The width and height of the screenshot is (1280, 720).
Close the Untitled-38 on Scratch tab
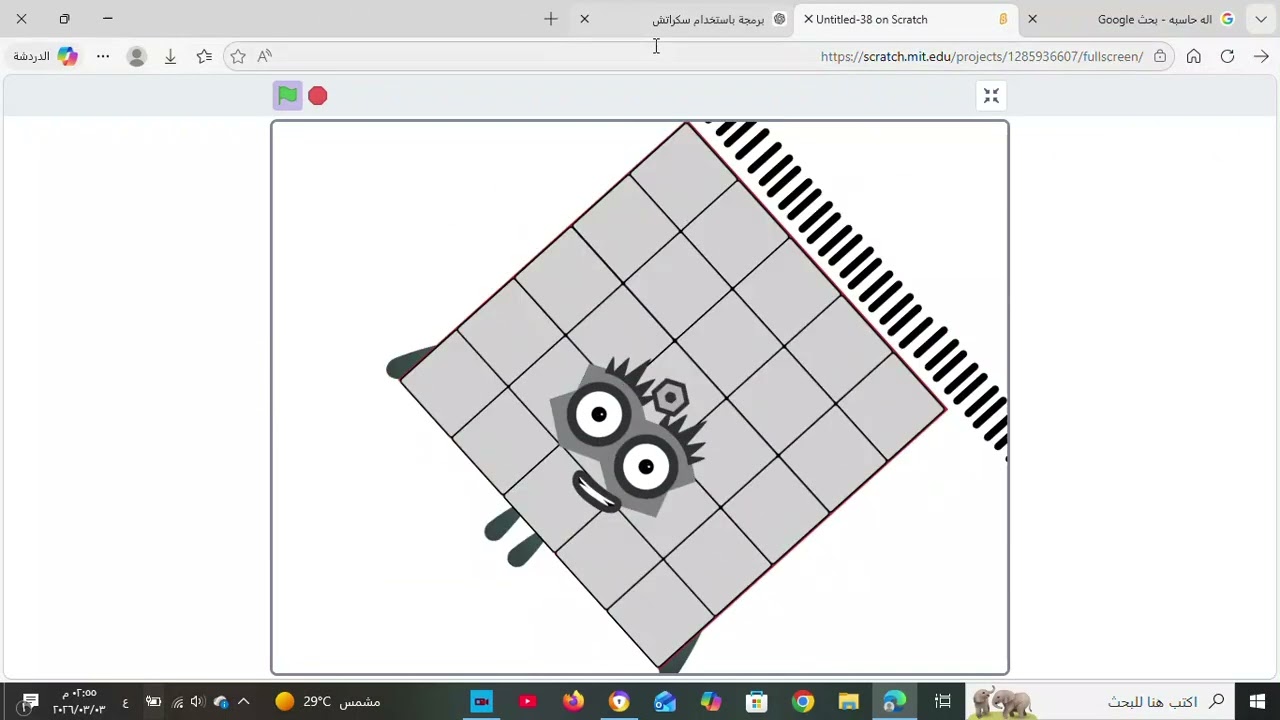point(808,19)
